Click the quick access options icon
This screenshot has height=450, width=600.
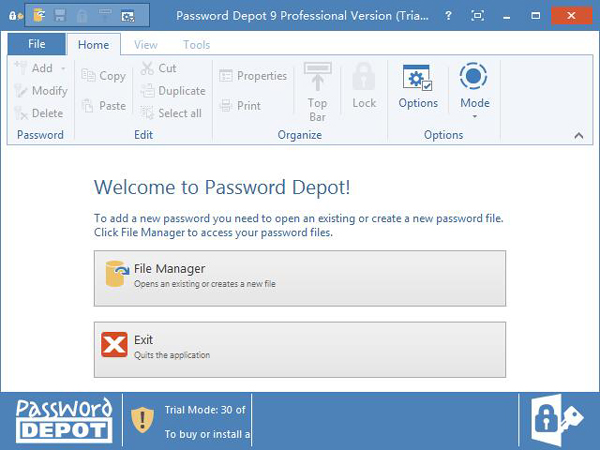coord(127,16)
